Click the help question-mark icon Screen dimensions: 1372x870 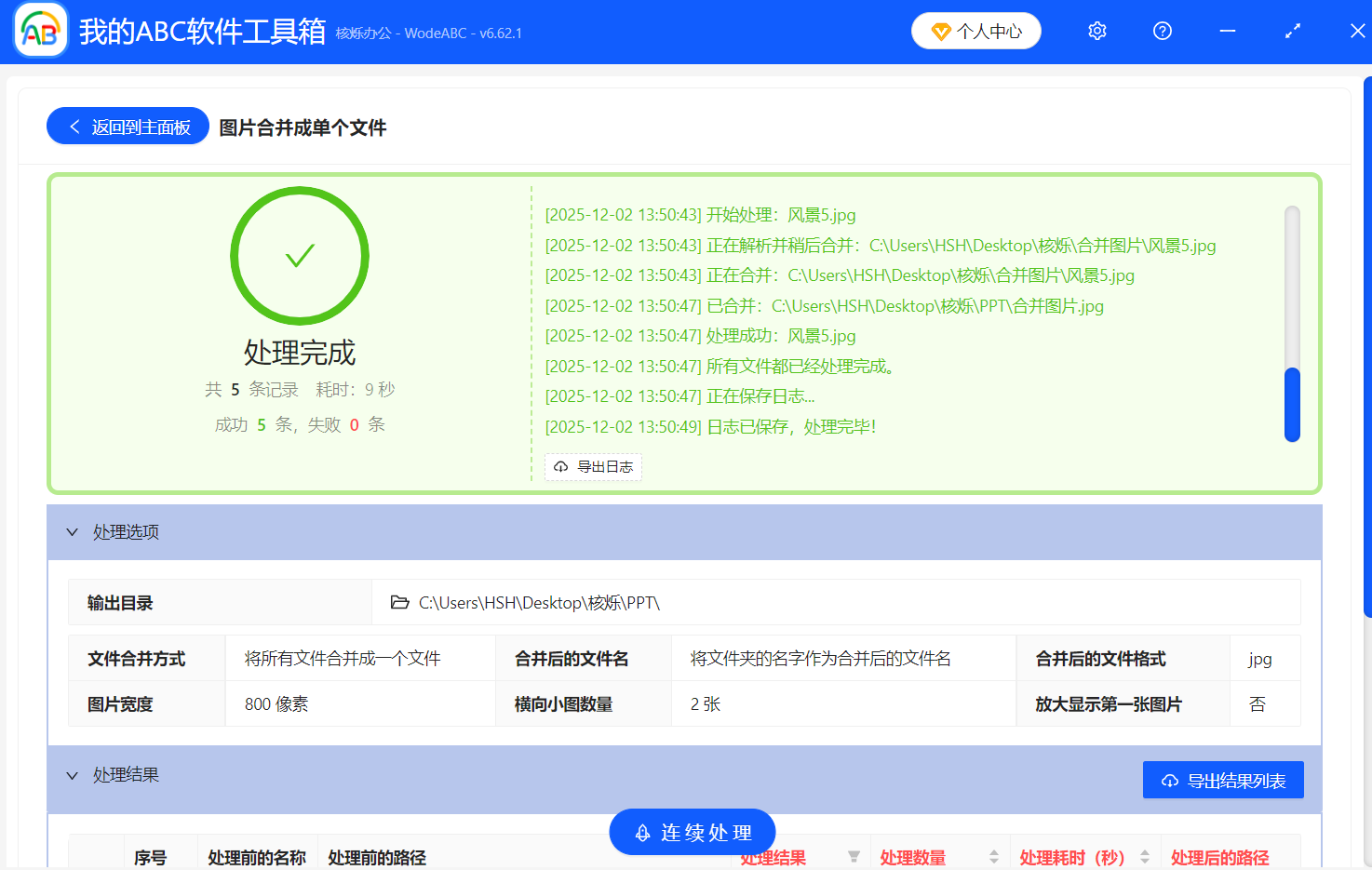1162,31
